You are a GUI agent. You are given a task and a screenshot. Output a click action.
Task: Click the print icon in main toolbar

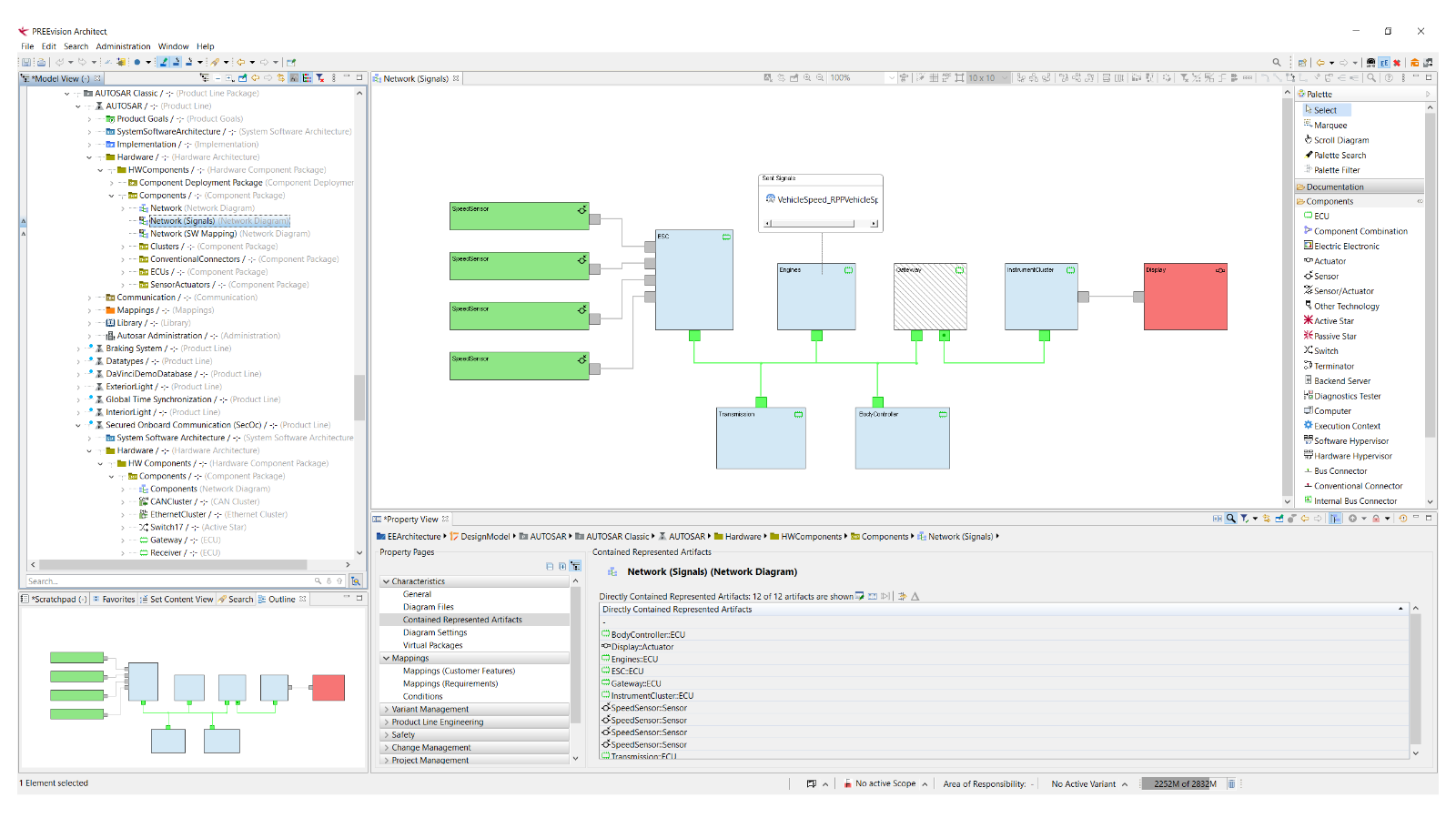click(x=41, y=63)
